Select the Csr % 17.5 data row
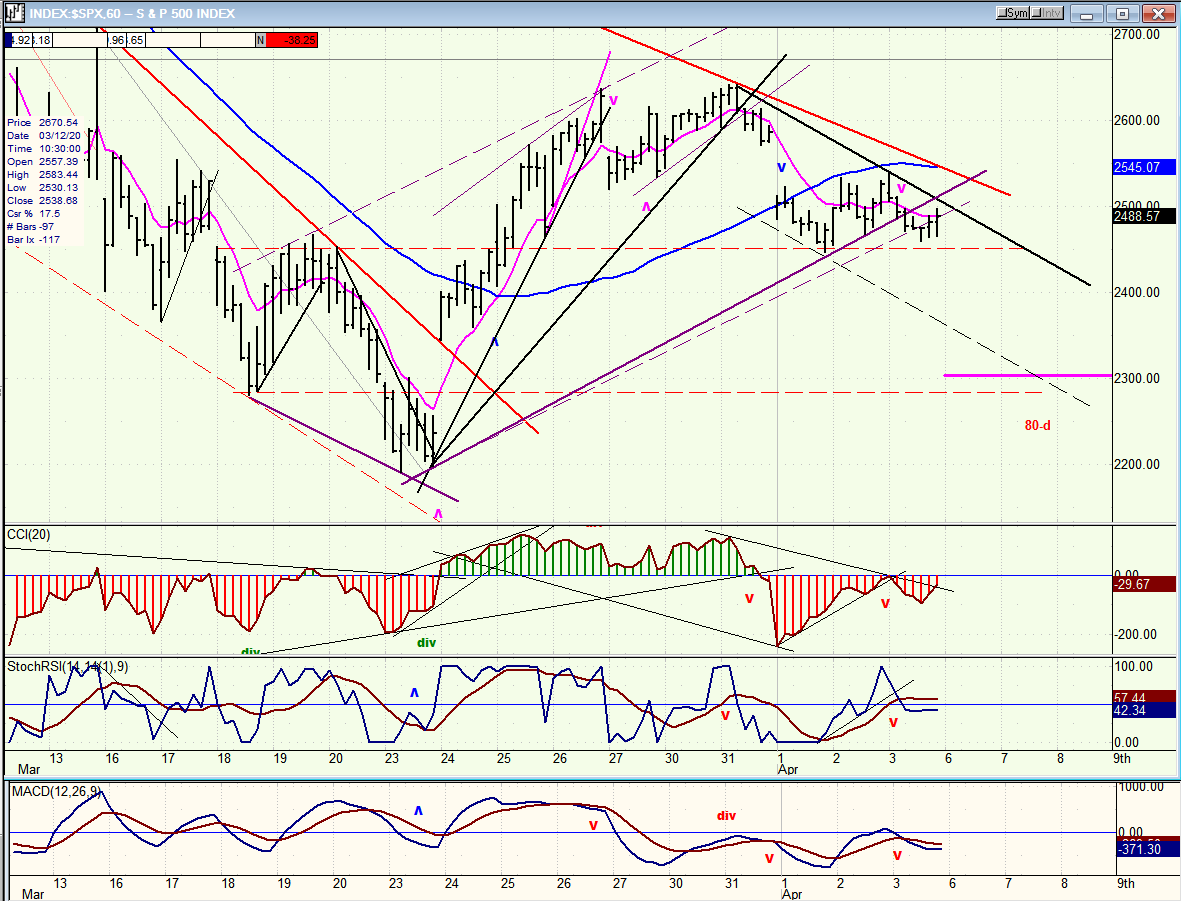 point(34,213)
